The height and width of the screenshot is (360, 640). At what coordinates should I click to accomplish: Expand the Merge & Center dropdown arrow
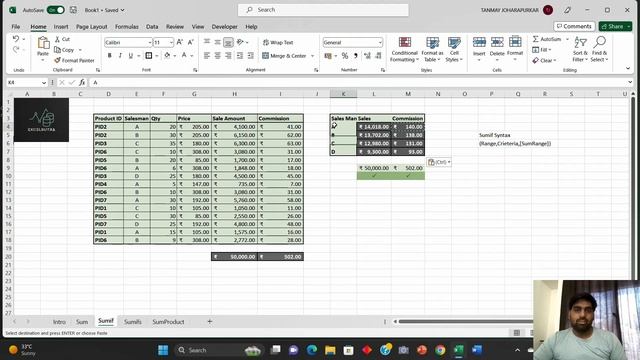click(x=313, y=56)
